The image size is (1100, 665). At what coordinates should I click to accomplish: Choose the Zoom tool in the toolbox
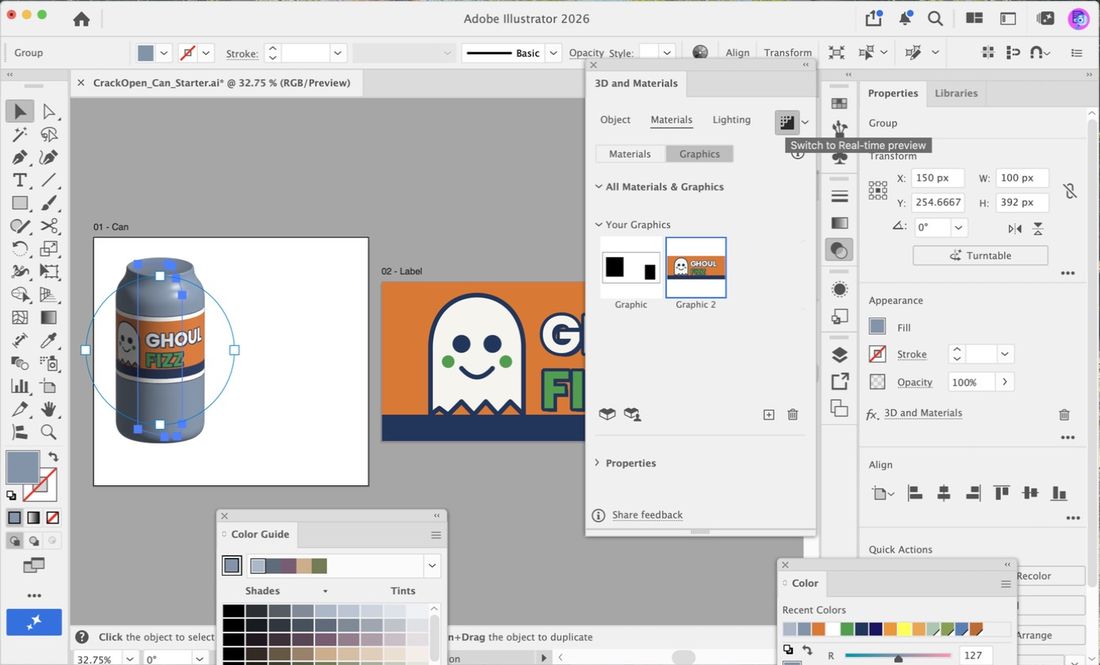(x=48, y=431)
